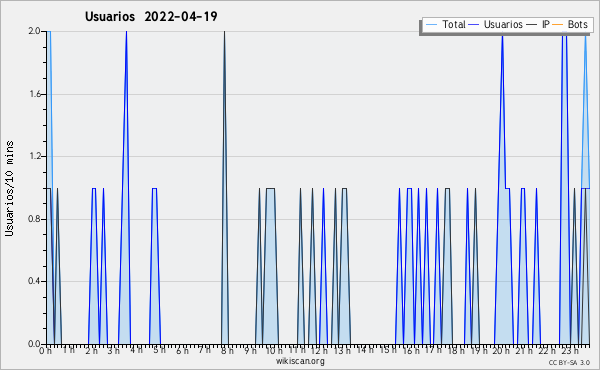Click the wikiscan.org label
600x370 pixels.
point(300,361)
